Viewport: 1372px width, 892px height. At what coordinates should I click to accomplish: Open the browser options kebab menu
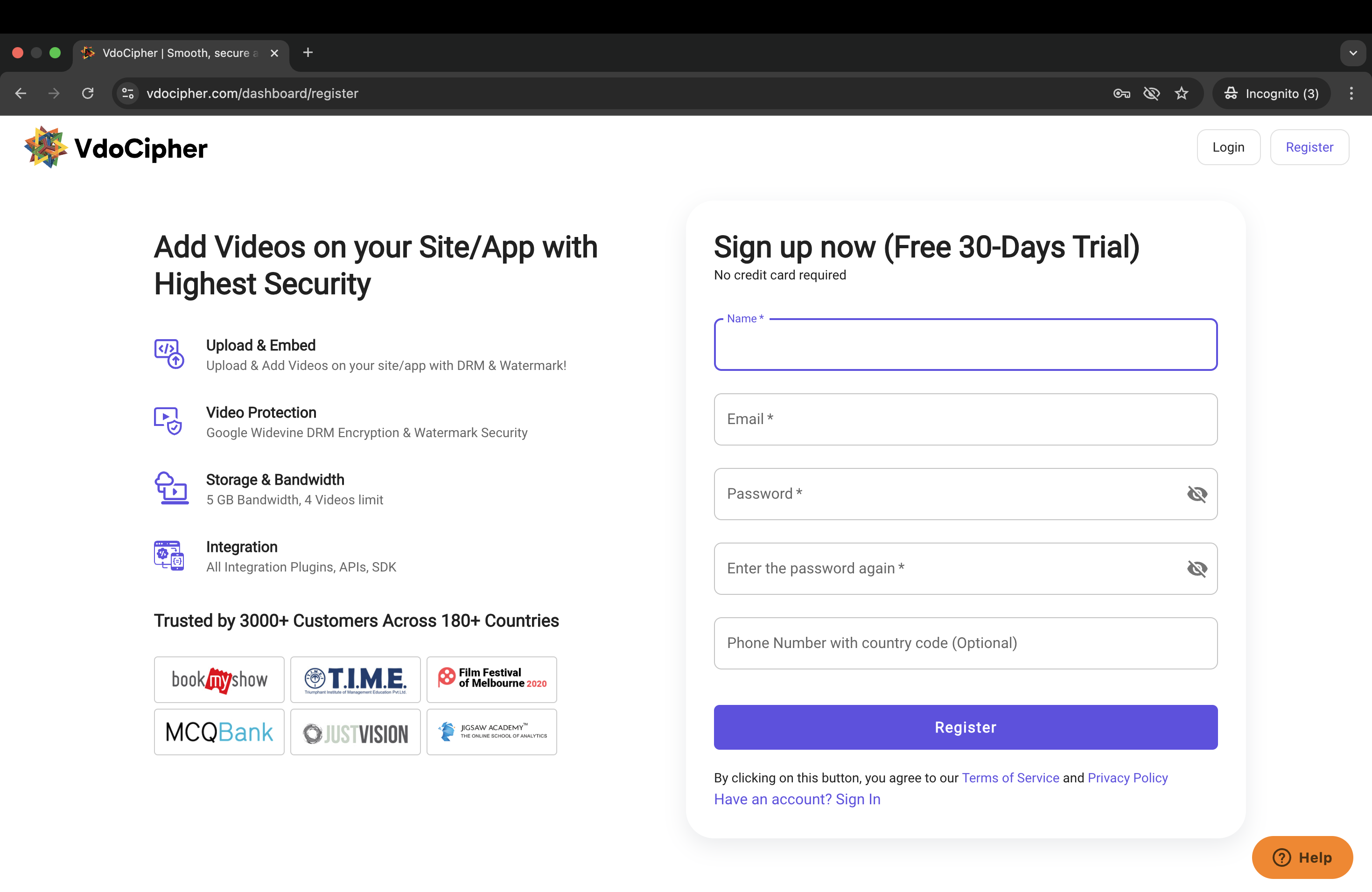pos(1351,93)
